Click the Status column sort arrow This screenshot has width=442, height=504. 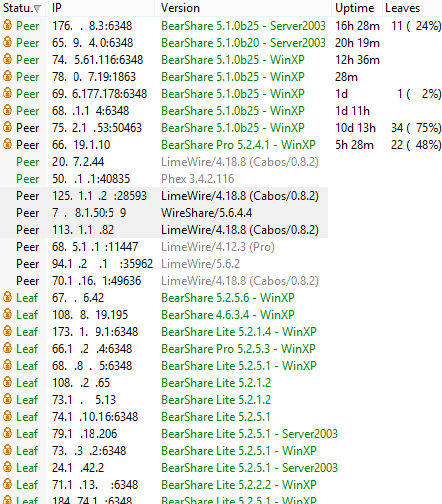[x=37, y=9]
